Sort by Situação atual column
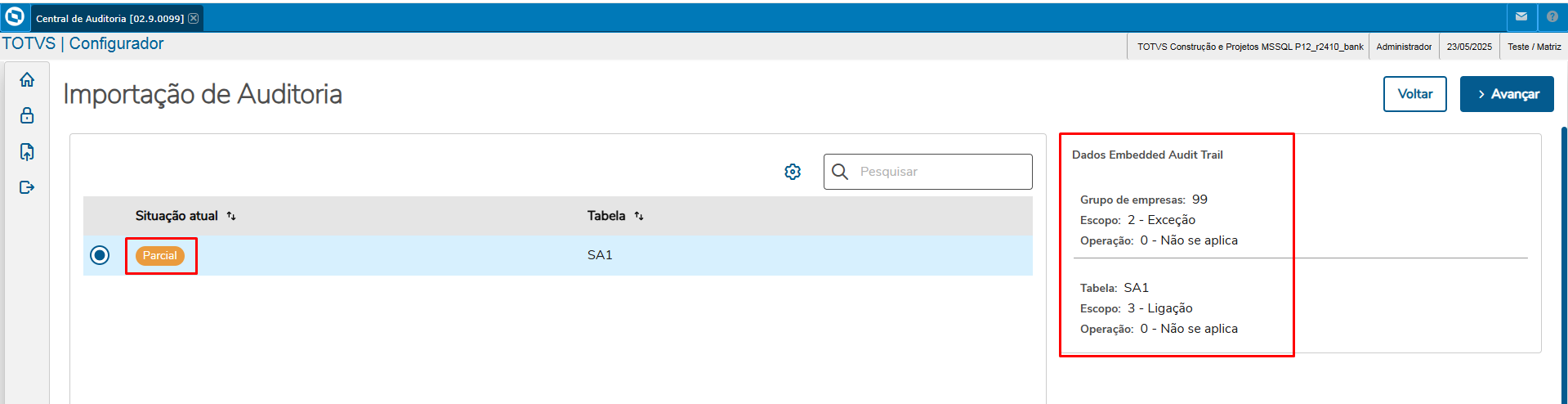The width and height of the screenshot is (1568, 404). pyautogui.click(x=231, y=216)
